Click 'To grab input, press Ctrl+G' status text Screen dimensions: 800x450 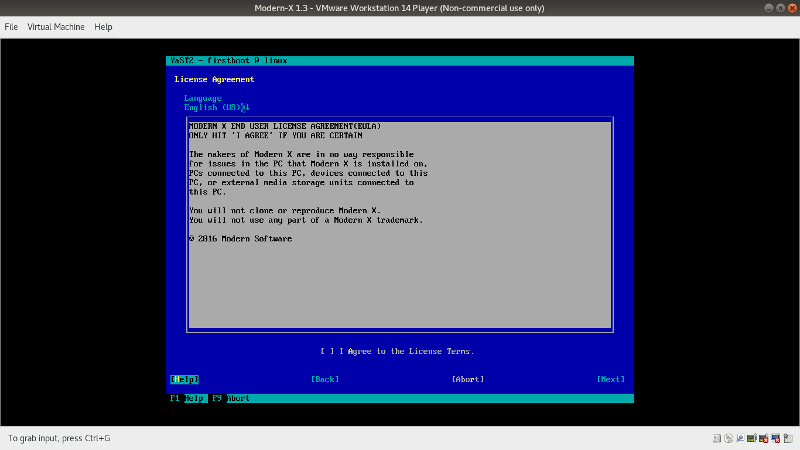(x=59, y=438)
